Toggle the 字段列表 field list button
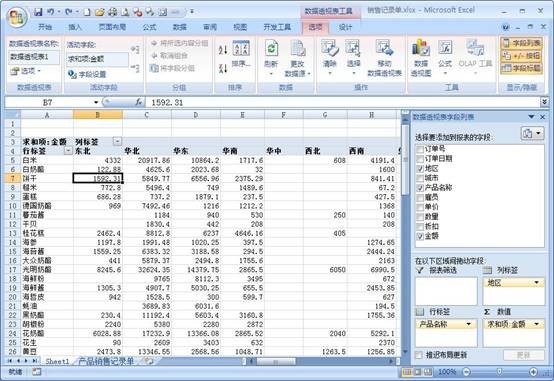Viewport: 554px width, 381px height. point(521,43)
